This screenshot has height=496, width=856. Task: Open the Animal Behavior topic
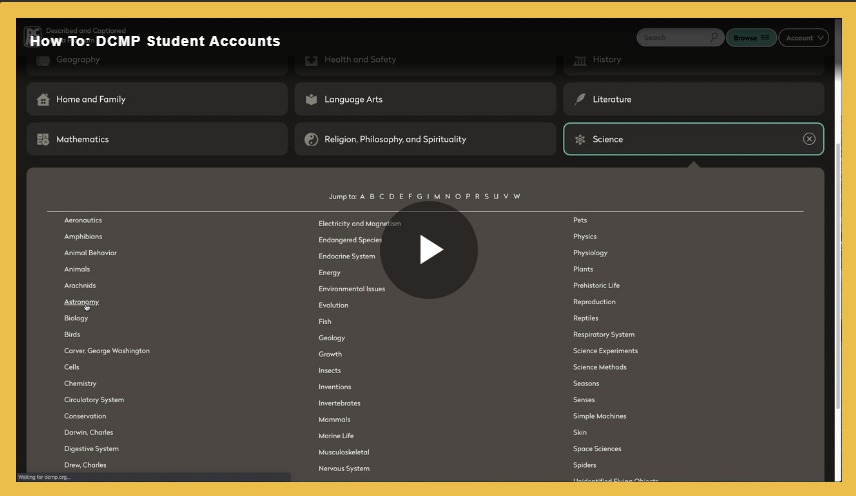[x=90, y=253]
